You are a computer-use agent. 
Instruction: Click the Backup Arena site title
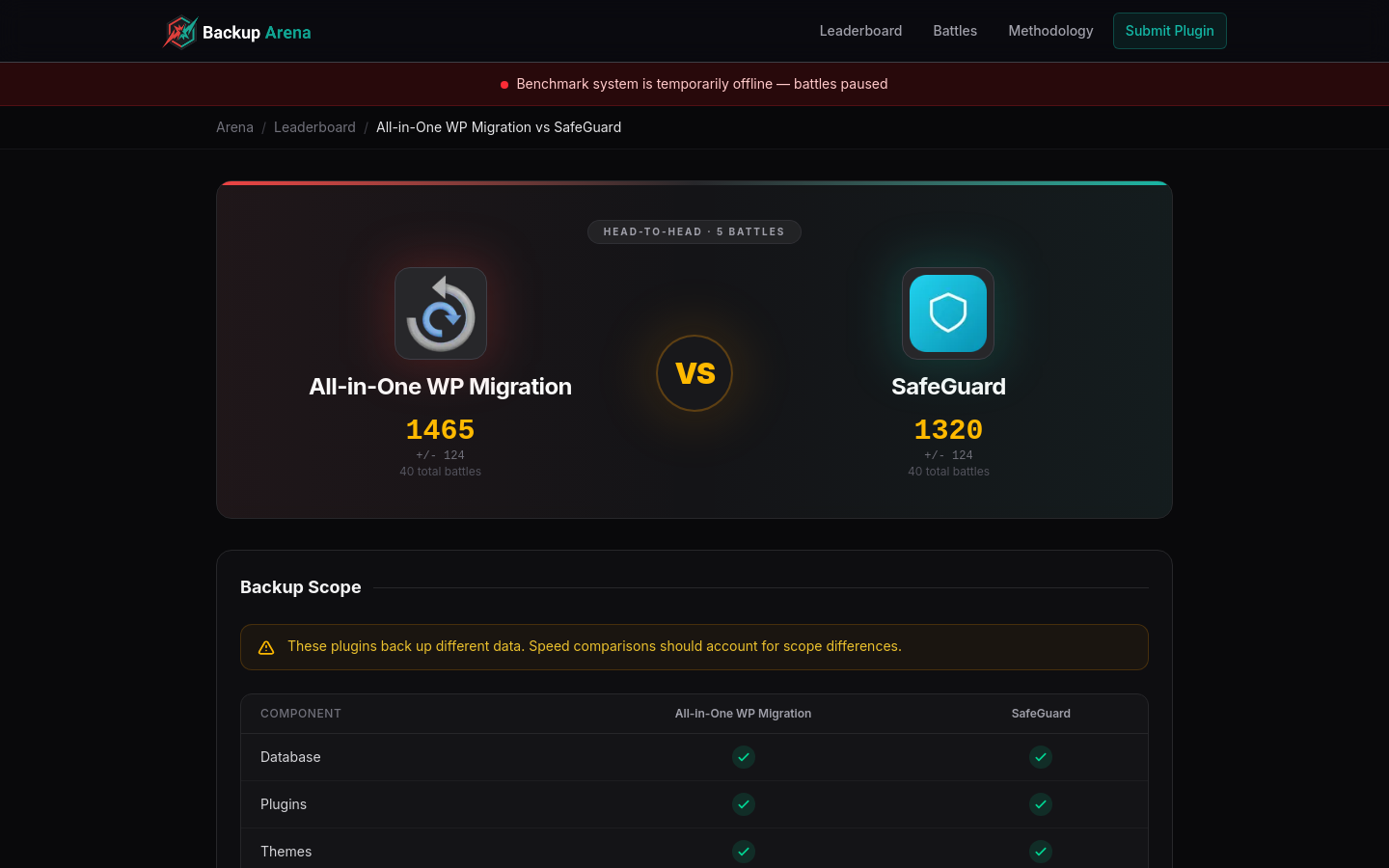click(x=257, y=33)
